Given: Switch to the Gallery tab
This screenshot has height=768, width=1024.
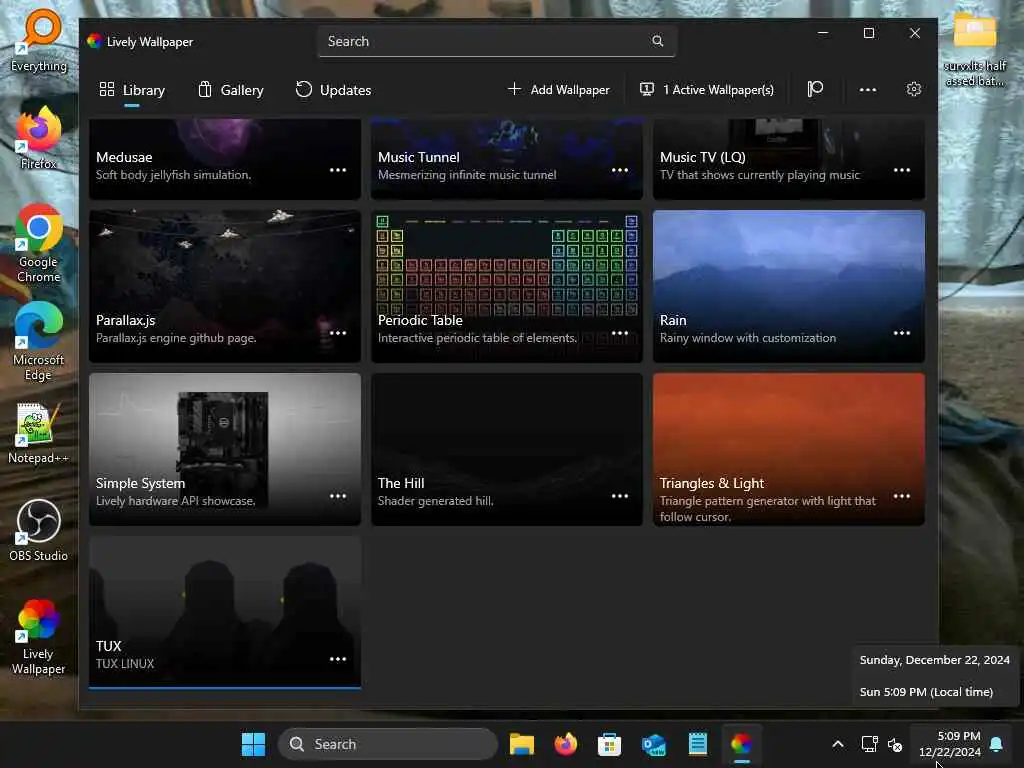Looking at the screenshot, I should click(x=231, y=90).
